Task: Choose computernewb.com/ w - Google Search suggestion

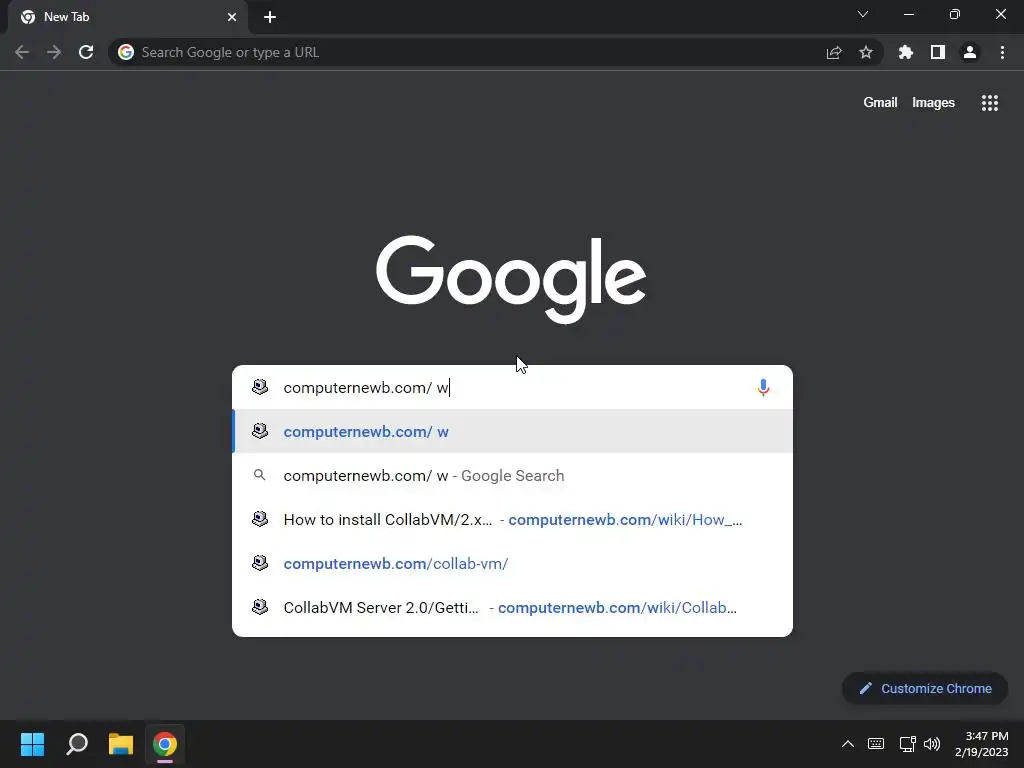Action: point(513,475)
